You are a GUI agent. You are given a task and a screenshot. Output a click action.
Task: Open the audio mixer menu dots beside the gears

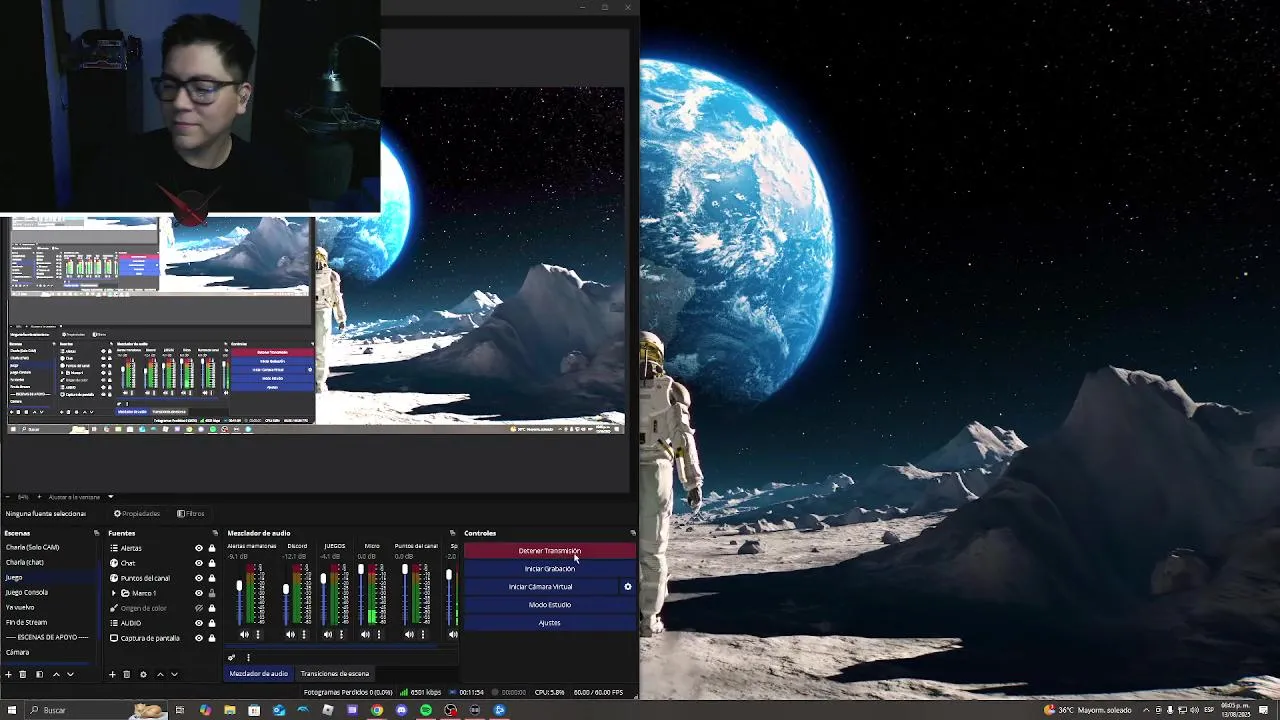[x=248, y=657]
